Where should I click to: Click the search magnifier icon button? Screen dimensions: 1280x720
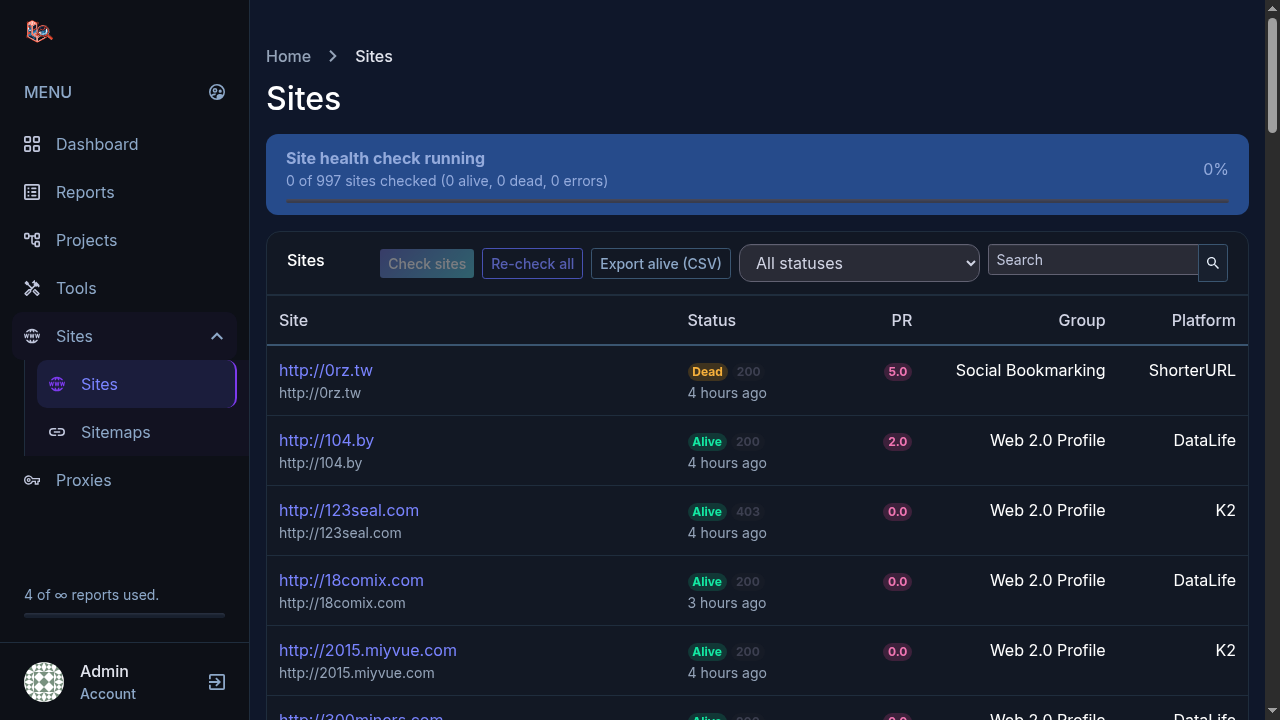coord(1213,263)
